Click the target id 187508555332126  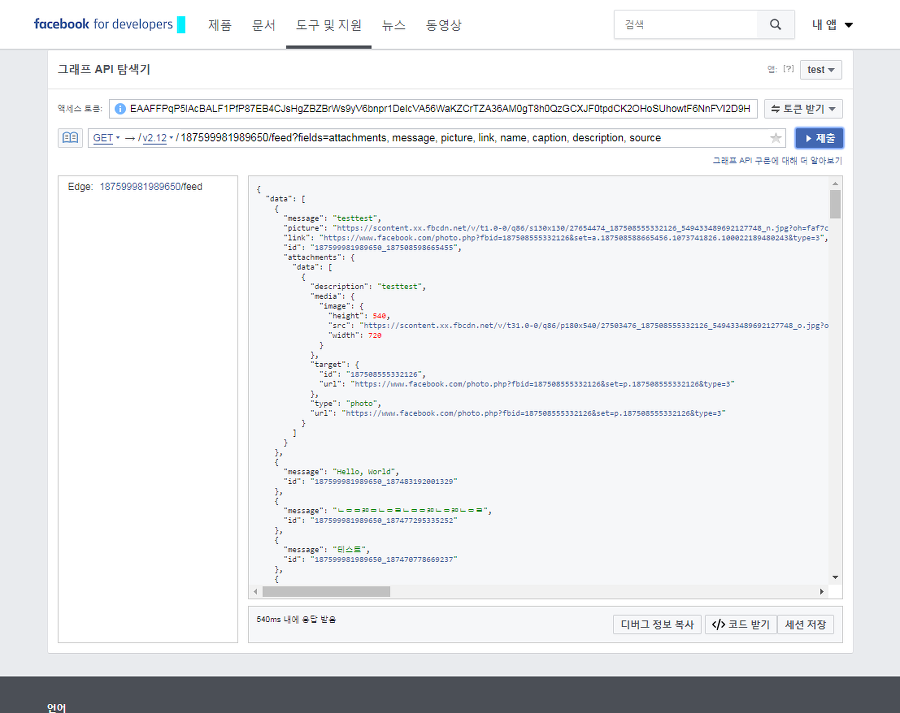coord(383,374)
